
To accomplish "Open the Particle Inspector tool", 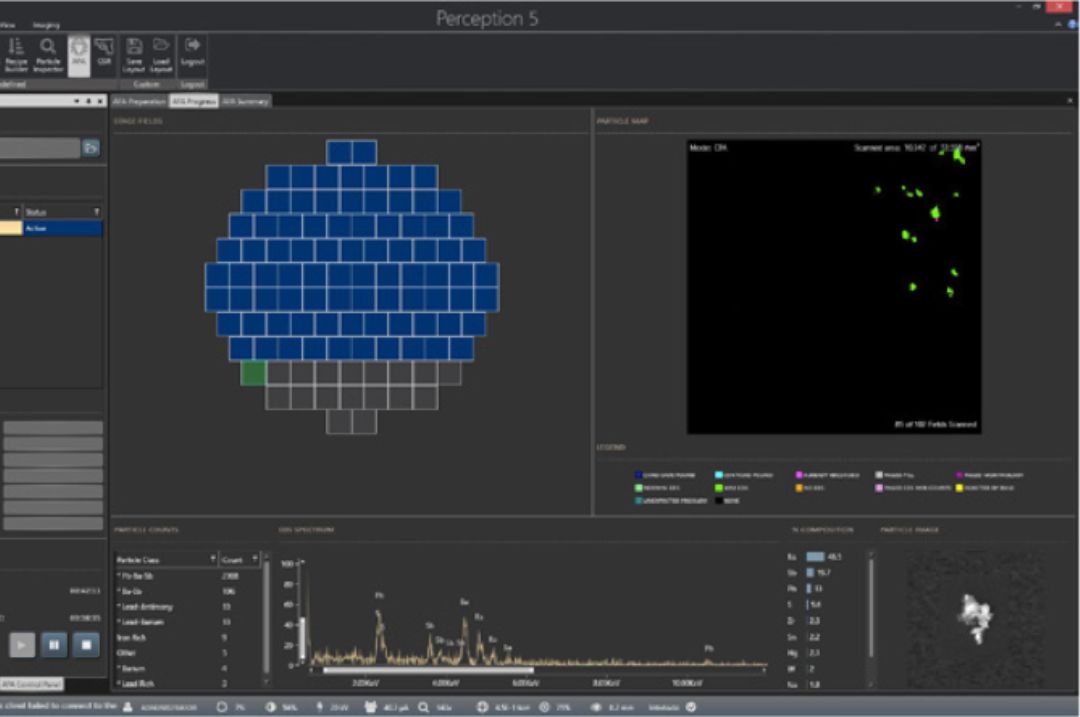I will [x=48, y=54].
